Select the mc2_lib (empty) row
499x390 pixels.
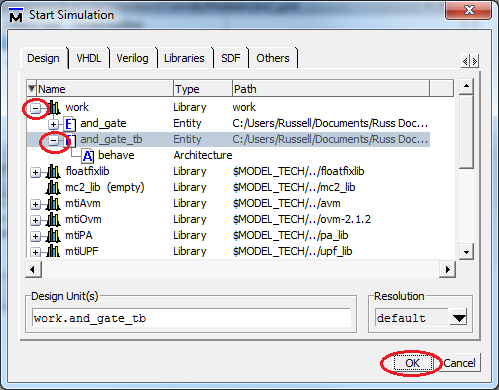228,188
